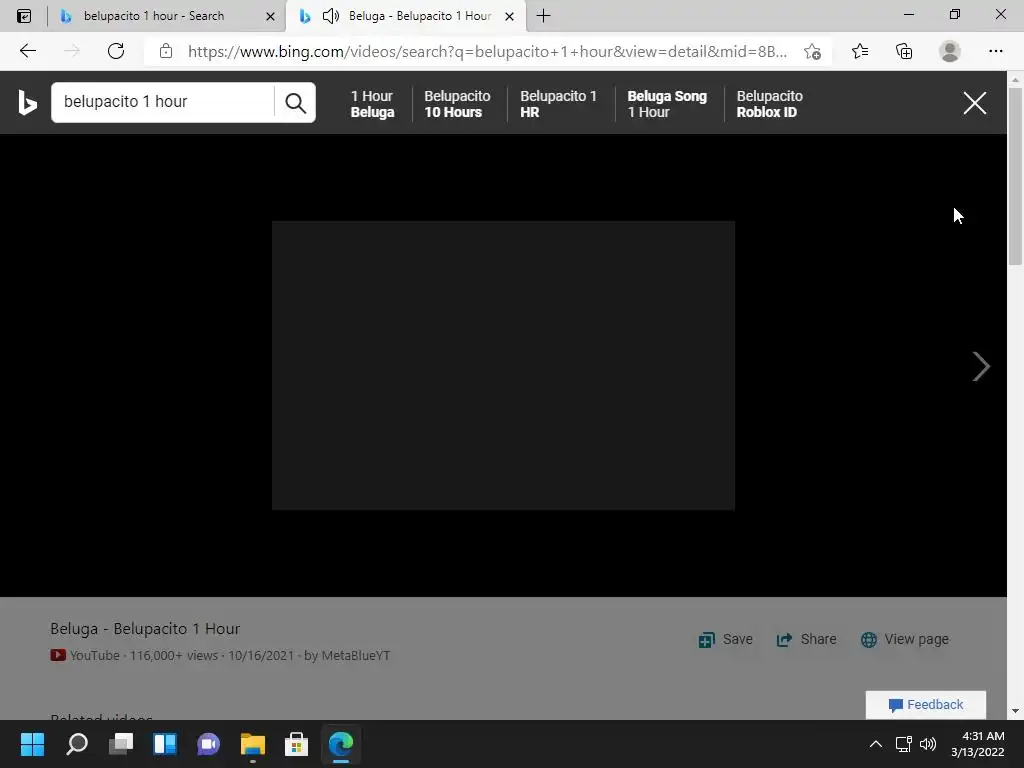The width and height of the screenshot is (1024, 768).
Task: Click the YouTube source label
Action: tap(95, 655)
